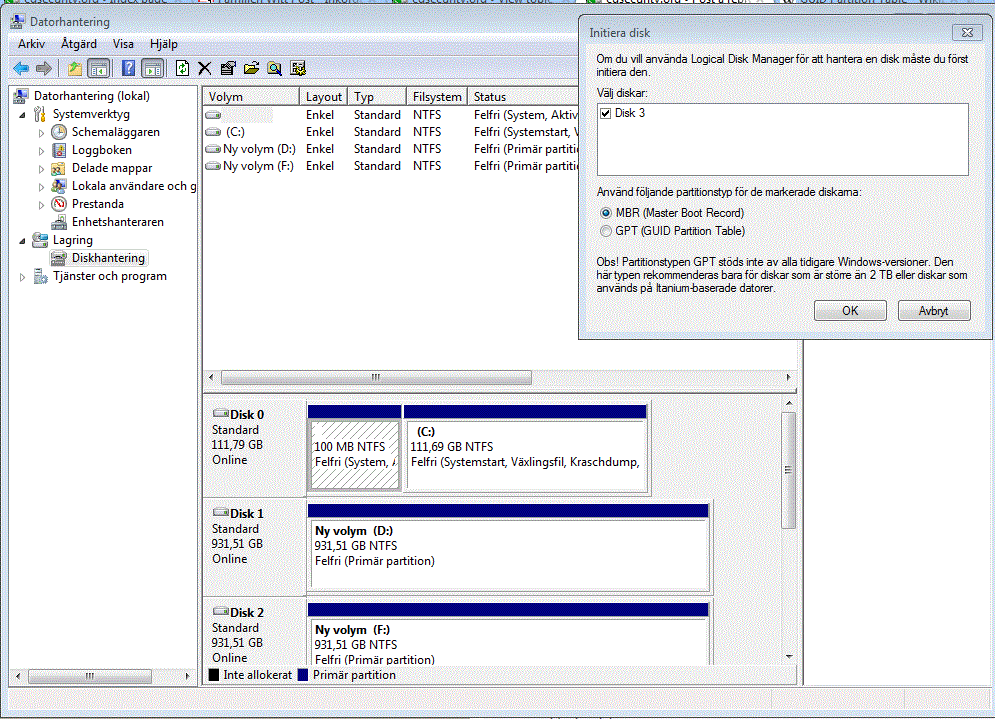995x719 pixels.
Task: Select Diskhantering in the tree
Action: point(108,258)
